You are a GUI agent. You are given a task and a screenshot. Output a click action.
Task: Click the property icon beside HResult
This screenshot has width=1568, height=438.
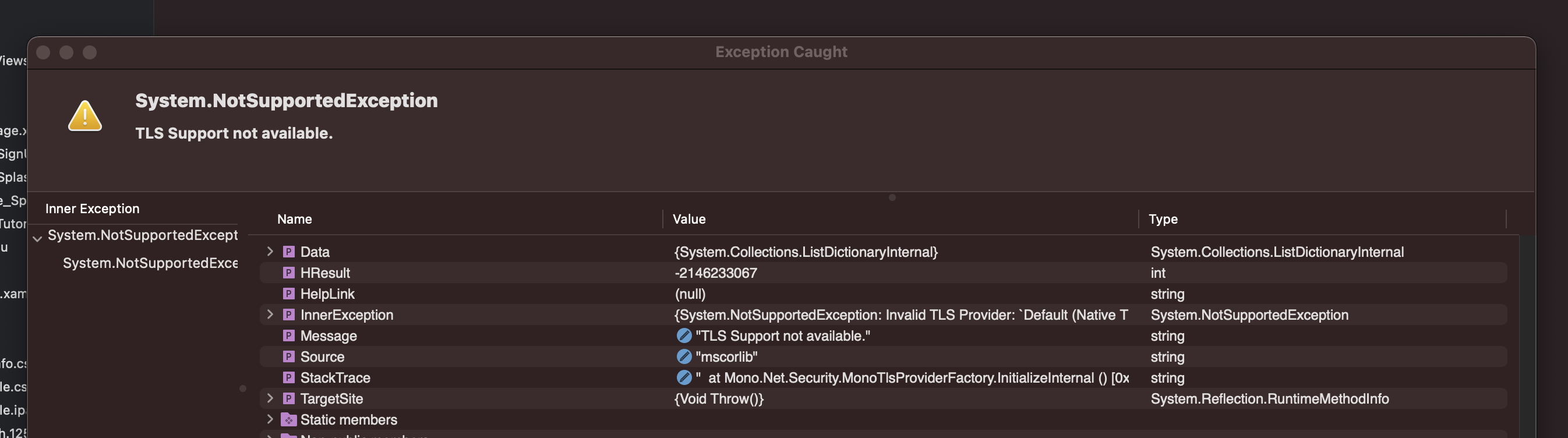click(x=288, y=273)
